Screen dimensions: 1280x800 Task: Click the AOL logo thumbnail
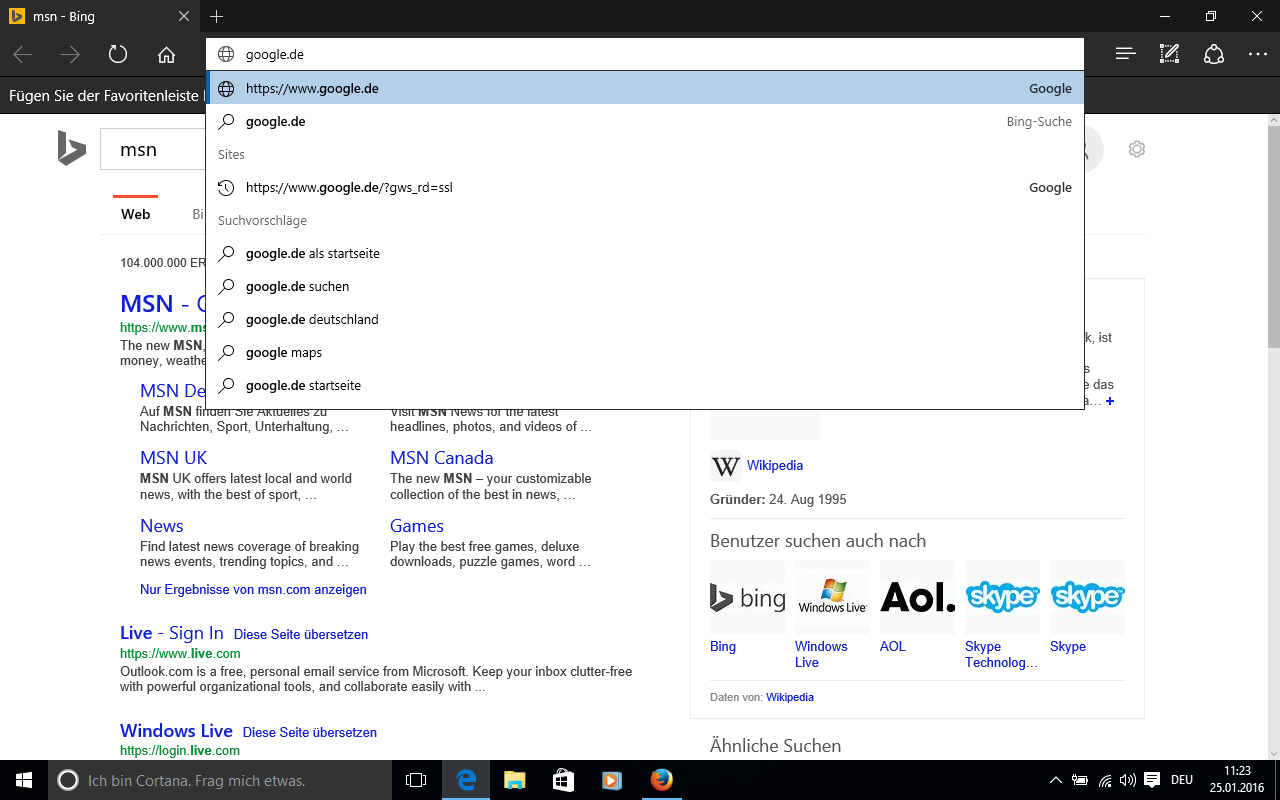pyautogui.click(x=917, y=598)
